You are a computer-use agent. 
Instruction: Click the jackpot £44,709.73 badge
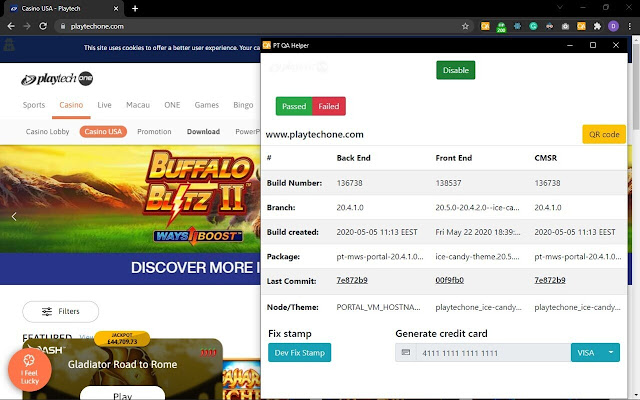coord(122,339)
